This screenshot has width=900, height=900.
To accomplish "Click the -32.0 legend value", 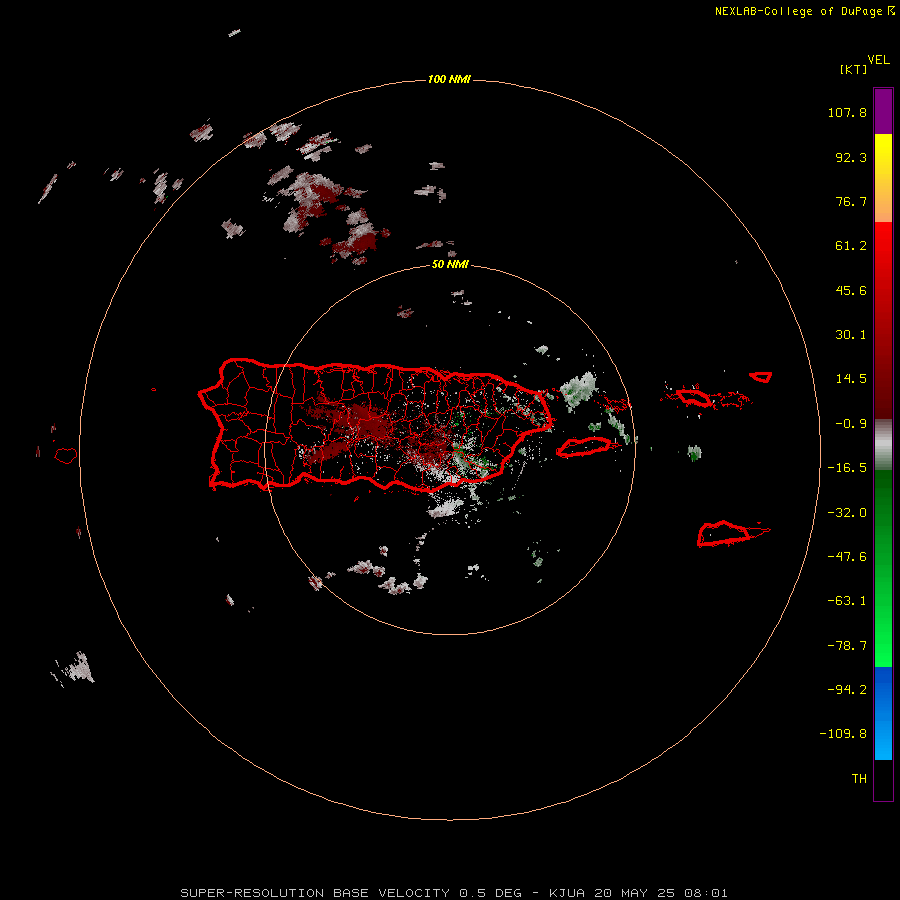I will coord(847,513).
